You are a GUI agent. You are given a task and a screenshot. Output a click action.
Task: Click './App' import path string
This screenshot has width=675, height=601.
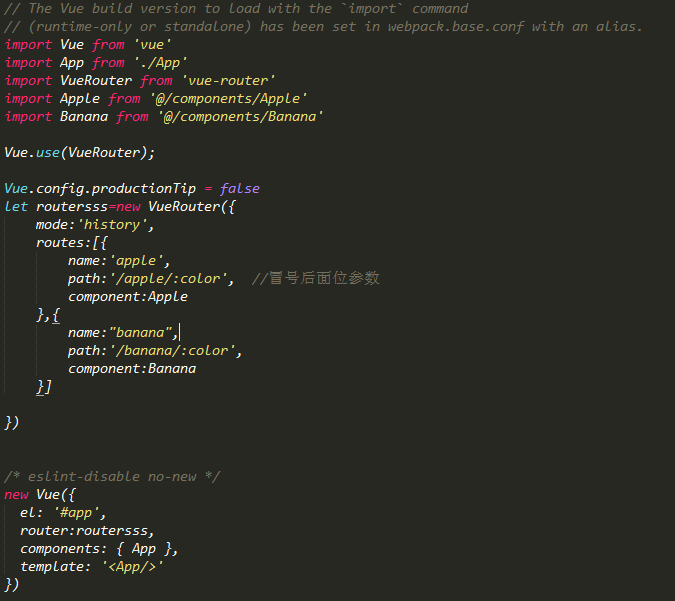click(x=160, y=63)
